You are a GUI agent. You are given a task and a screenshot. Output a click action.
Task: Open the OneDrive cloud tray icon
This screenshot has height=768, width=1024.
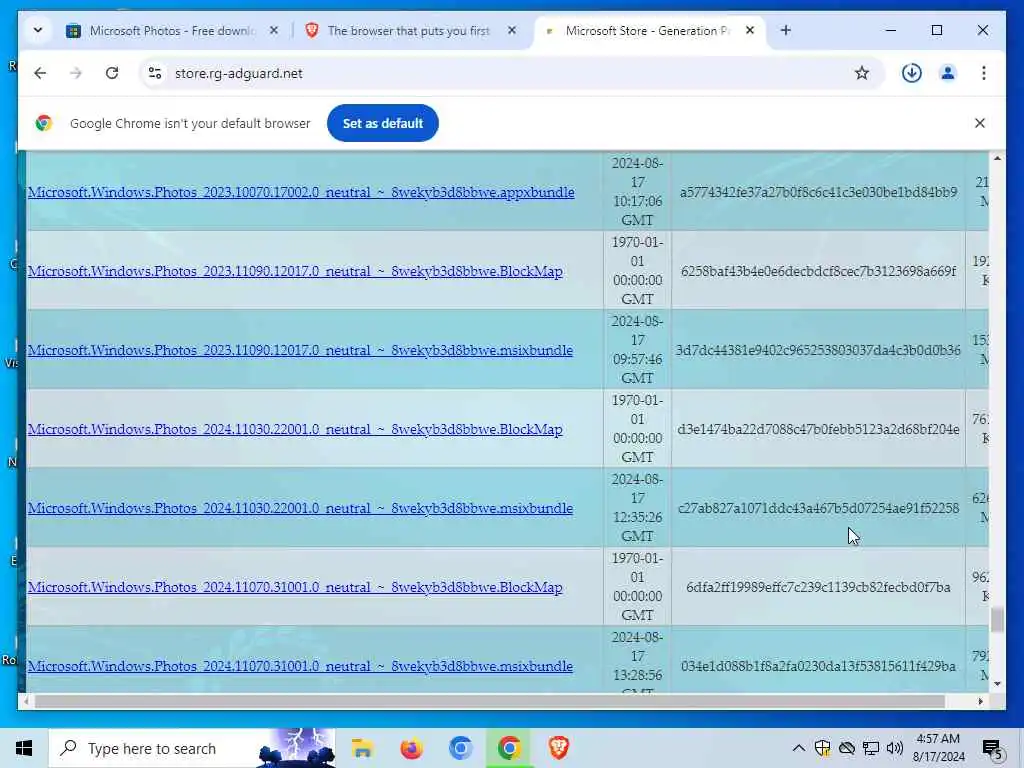(x=846, y=748)
